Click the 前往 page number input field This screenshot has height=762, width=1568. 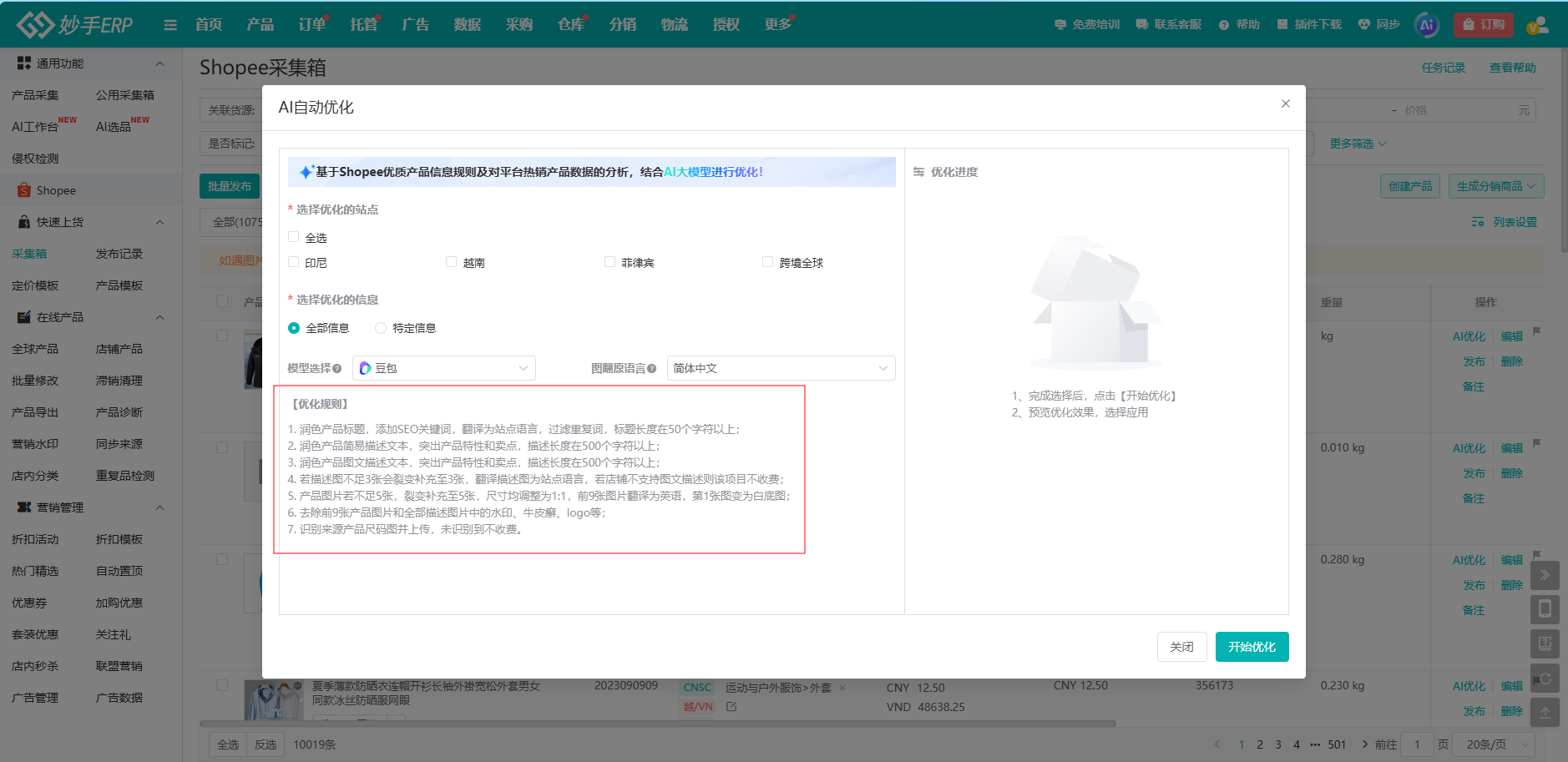[1417, 744]
